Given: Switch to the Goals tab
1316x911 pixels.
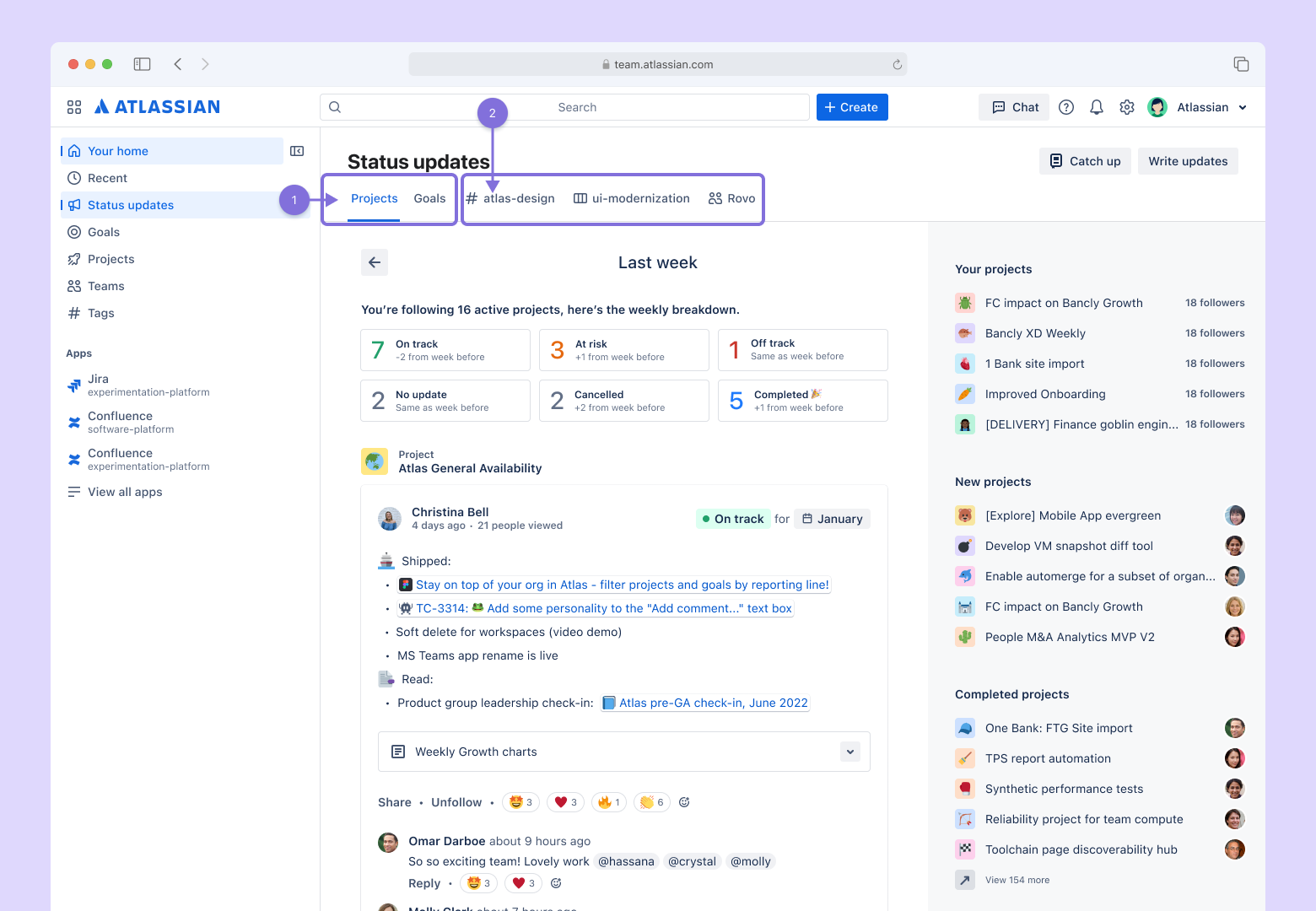Looking at the screenshot, I should pyautogui.click(x=429, y=197).
